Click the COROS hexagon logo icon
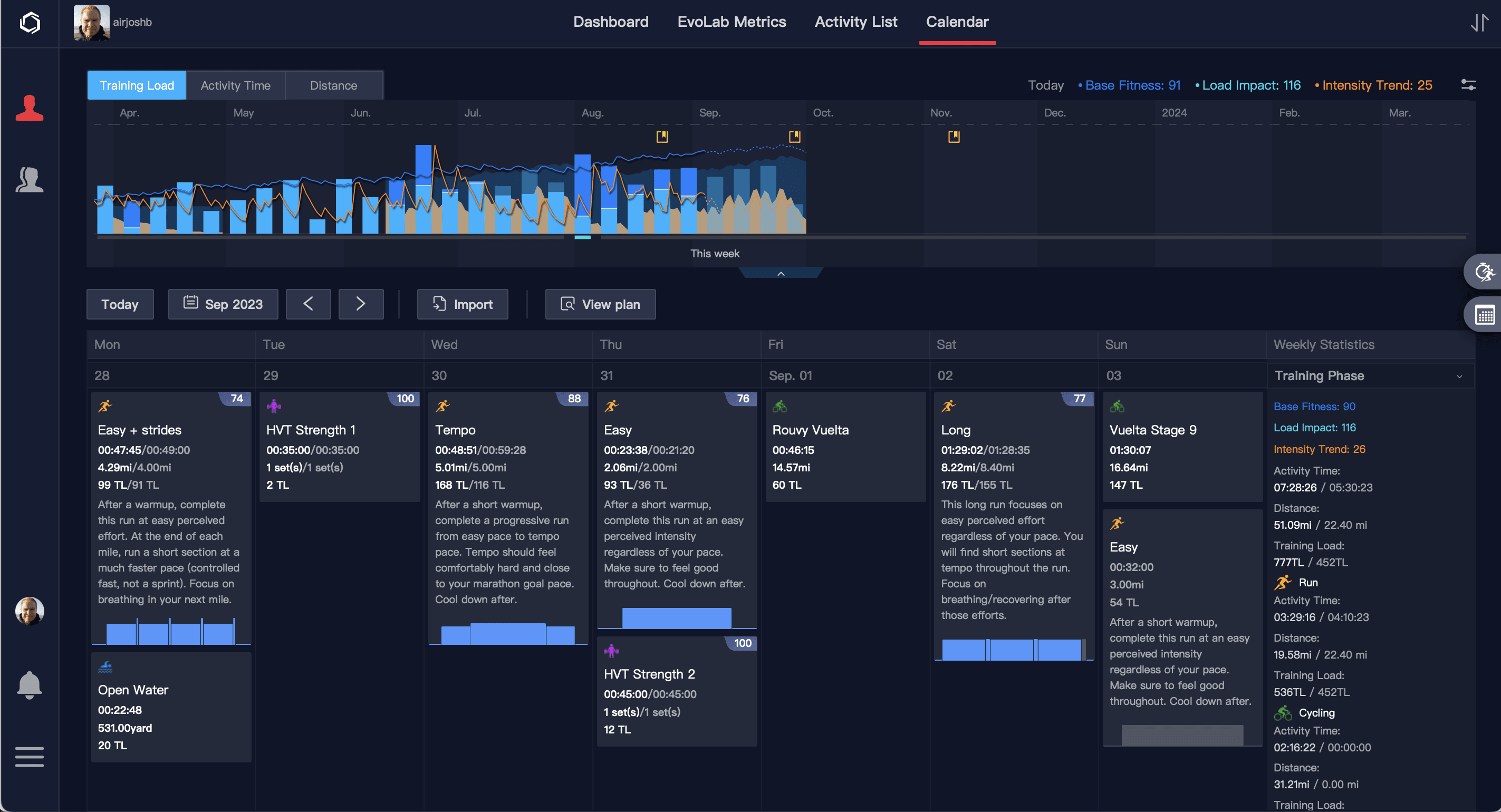1501x812 pixels. [30, 23]
